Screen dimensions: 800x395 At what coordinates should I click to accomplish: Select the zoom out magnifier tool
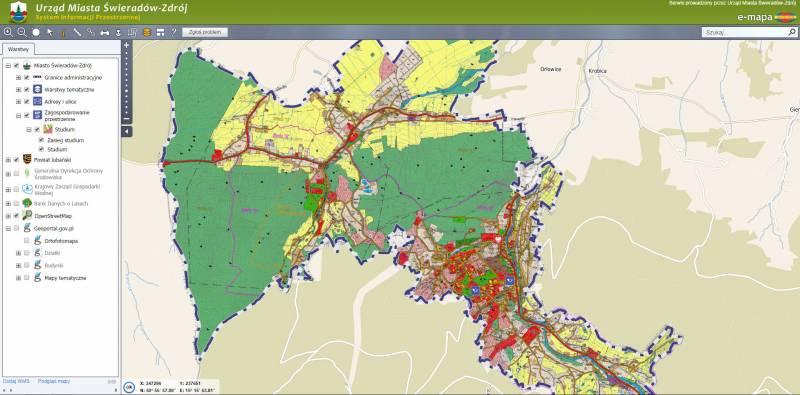(x=22, y=32)
